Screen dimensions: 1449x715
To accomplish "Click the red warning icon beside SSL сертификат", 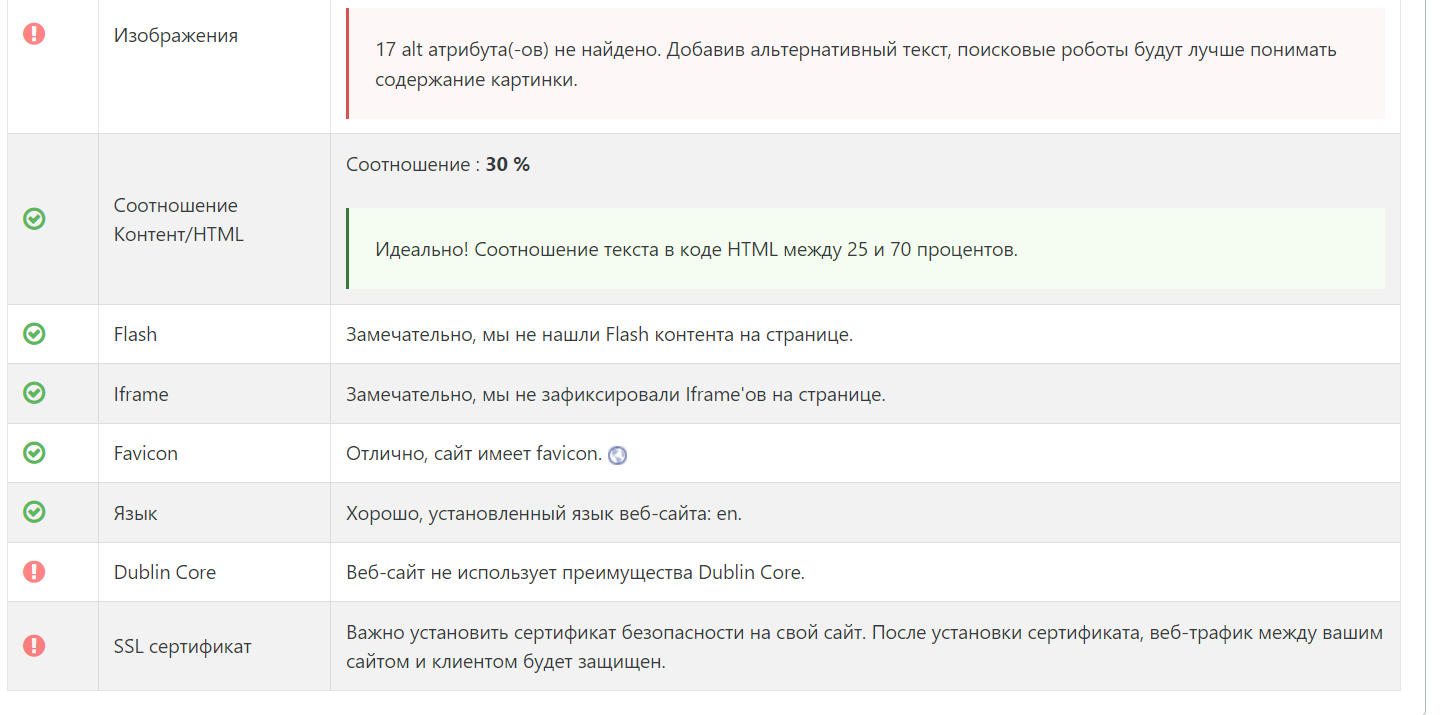I will coord(34,646).
